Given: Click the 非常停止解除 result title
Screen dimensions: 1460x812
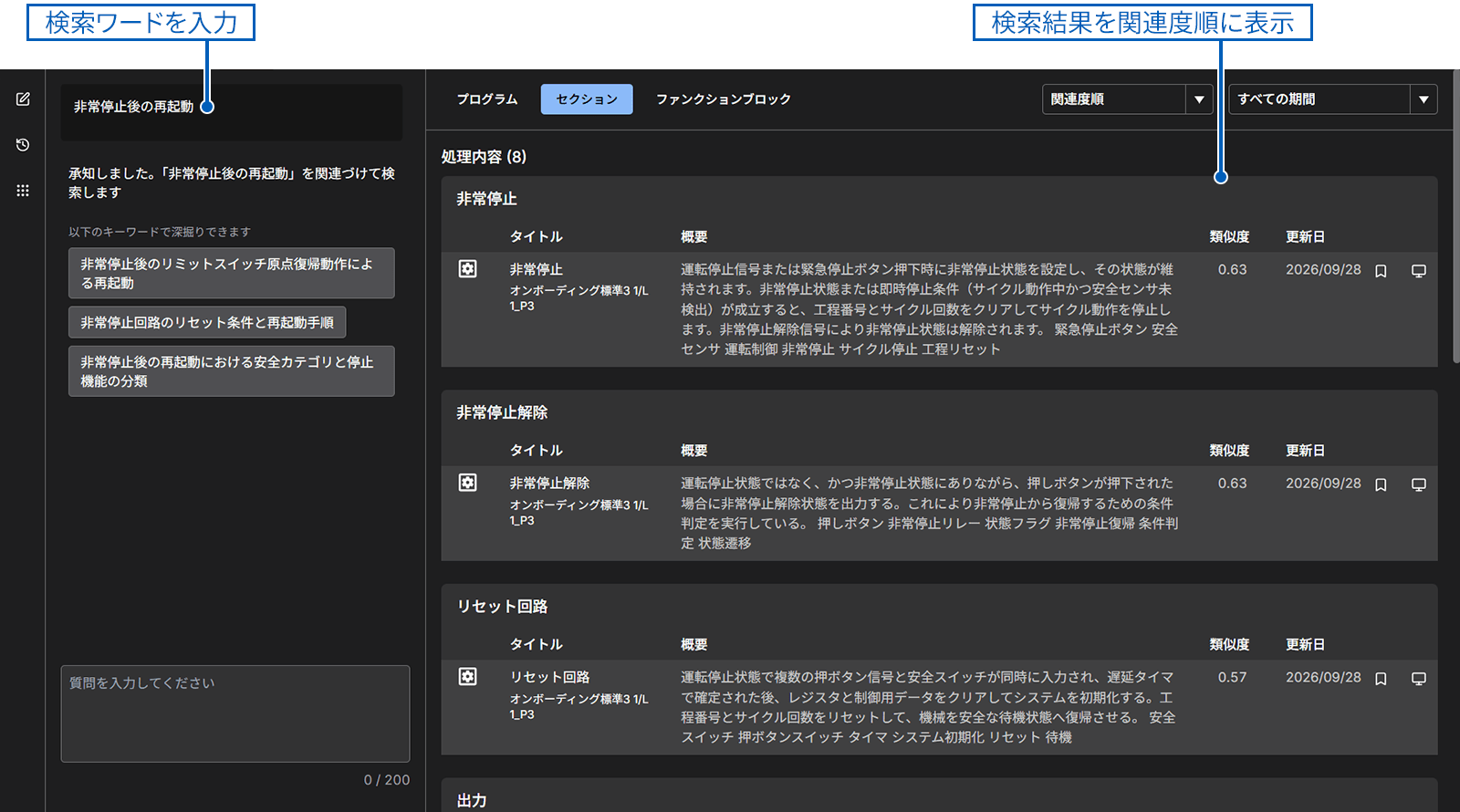Looking at the screenshot, I should tap(549, 484).
